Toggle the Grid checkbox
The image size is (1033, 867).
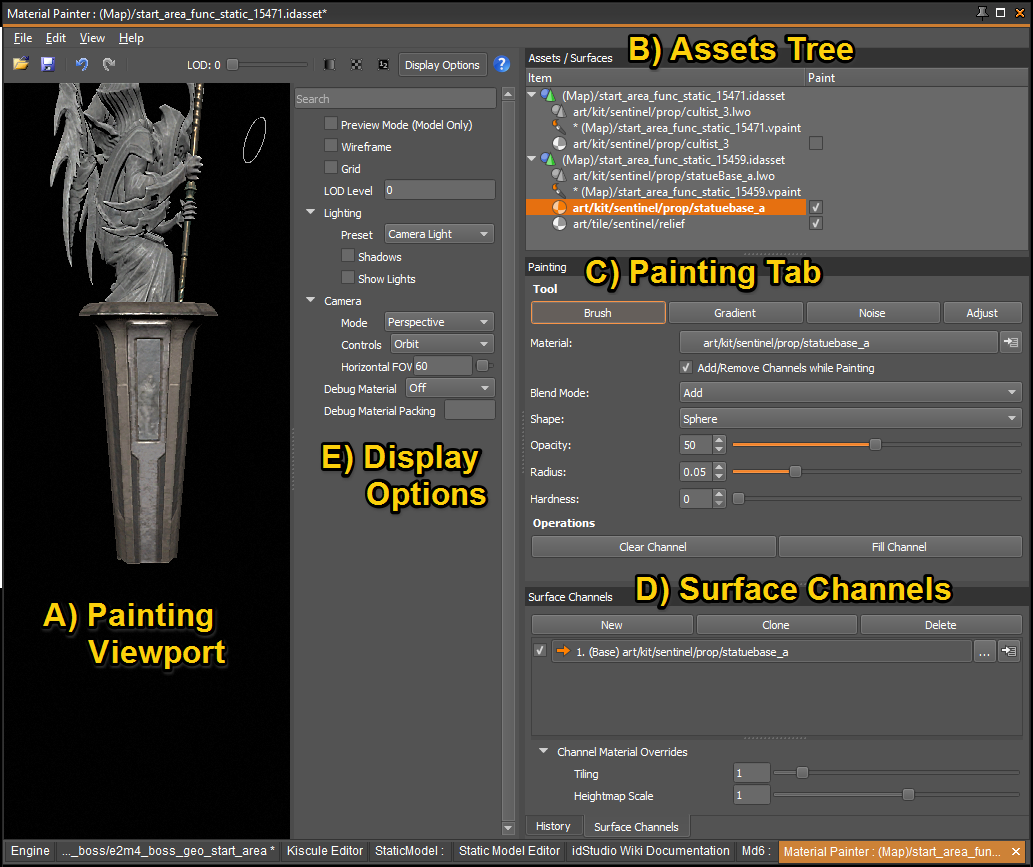pos(331,167)
